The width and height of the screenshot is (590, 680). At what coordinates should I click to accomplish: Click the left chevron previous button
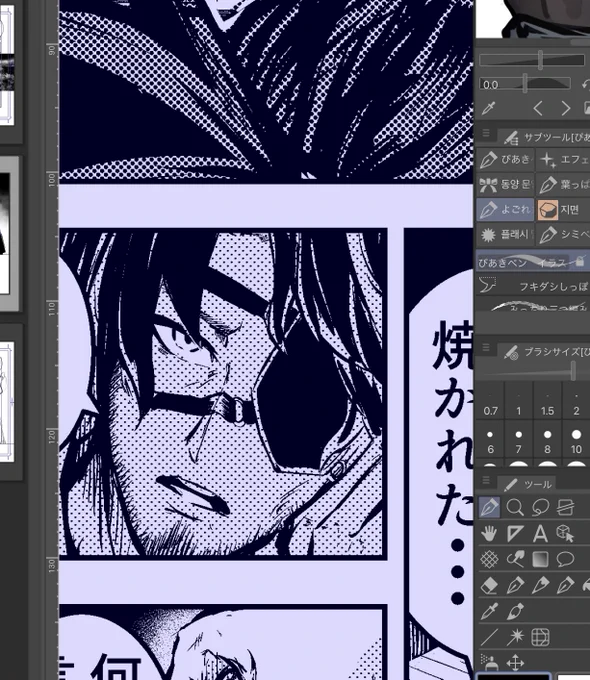[x=538, y=108]
